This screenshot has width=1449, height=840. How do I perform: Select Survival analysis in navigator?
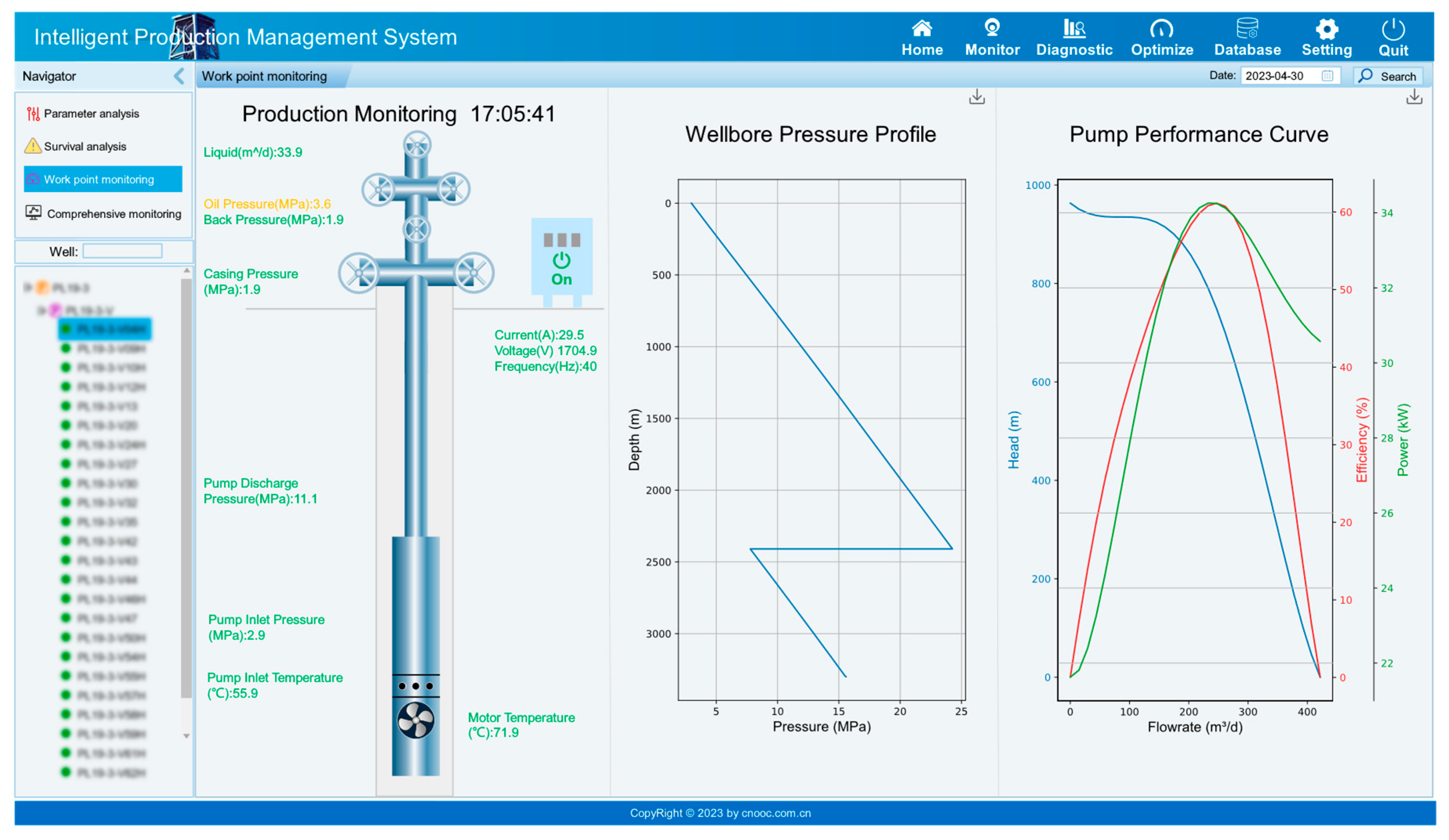[85, 147]
